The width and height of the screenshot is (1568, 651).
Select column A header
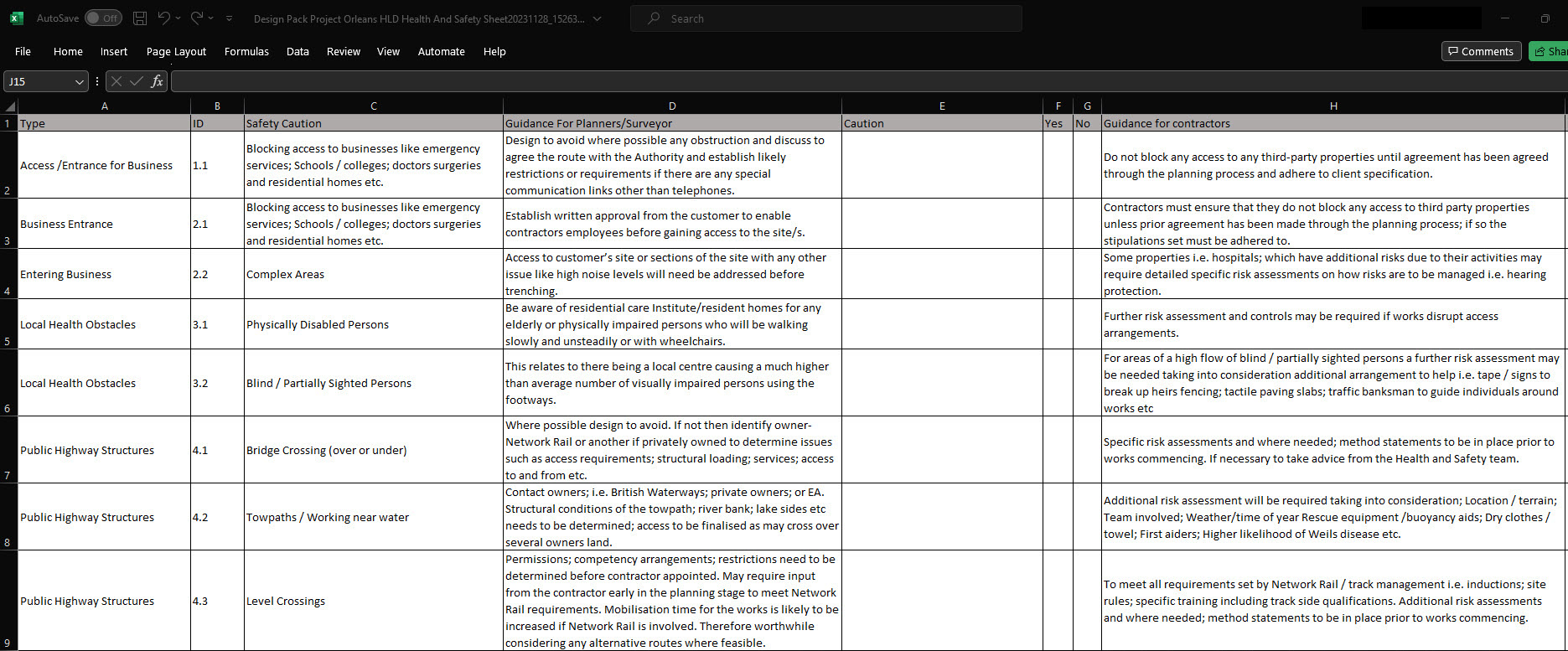104,106
